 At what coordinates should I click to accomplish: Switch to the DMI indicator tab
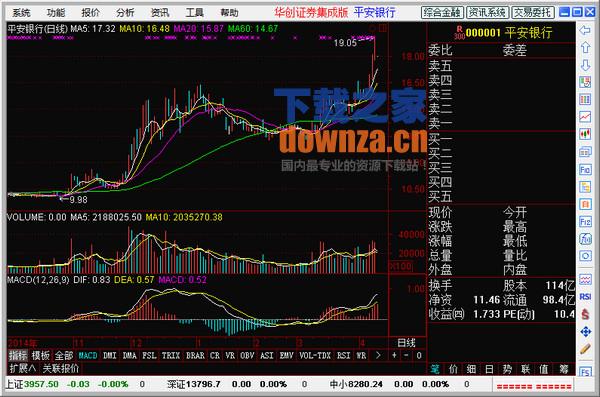coord(110,356)
